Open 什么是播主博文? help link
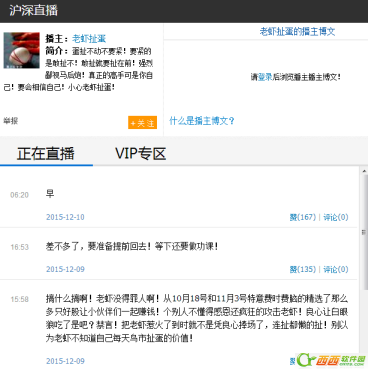 202,121
